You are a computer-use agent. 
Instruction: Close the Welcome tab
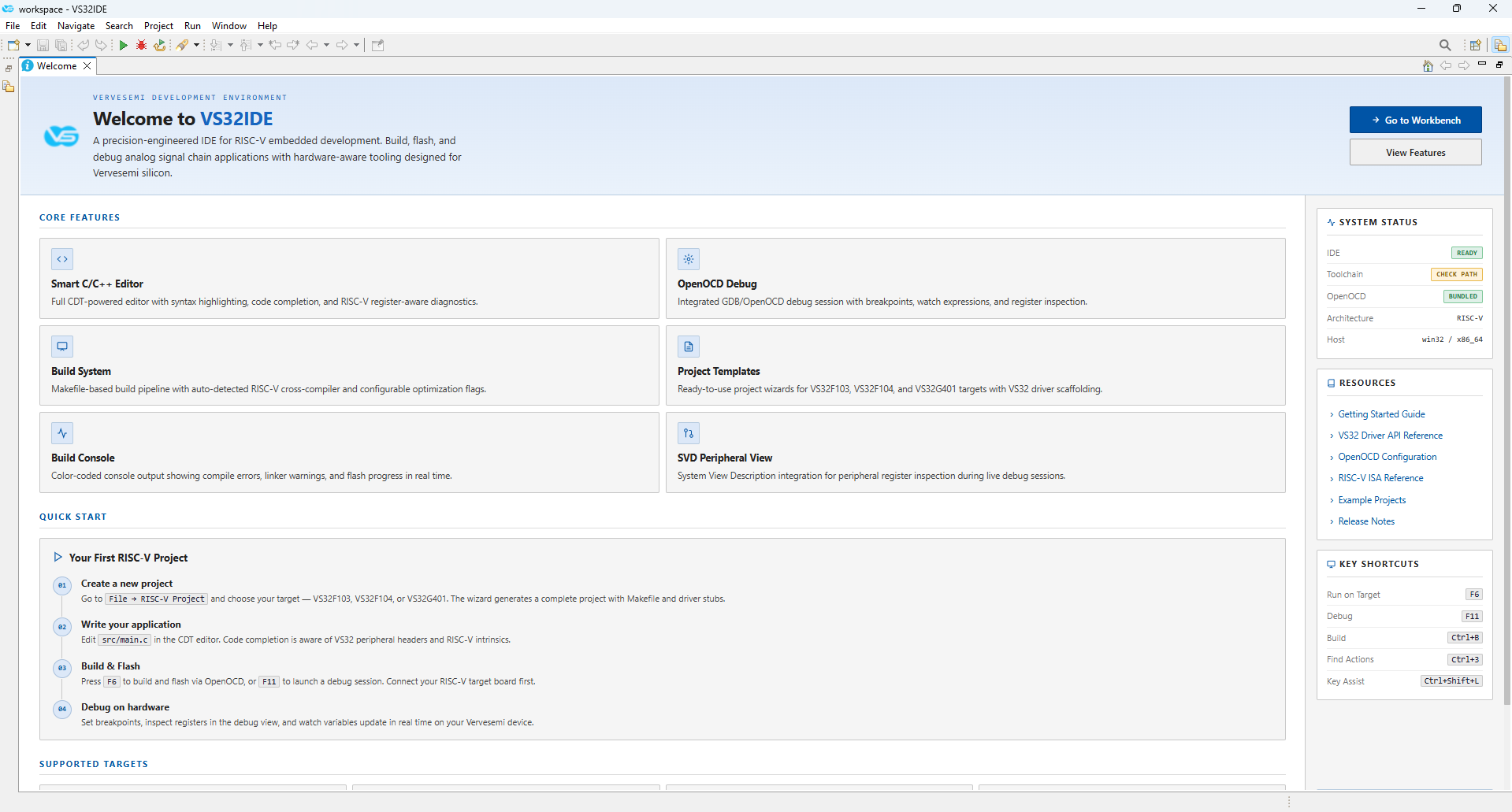(x=87, y=66)
